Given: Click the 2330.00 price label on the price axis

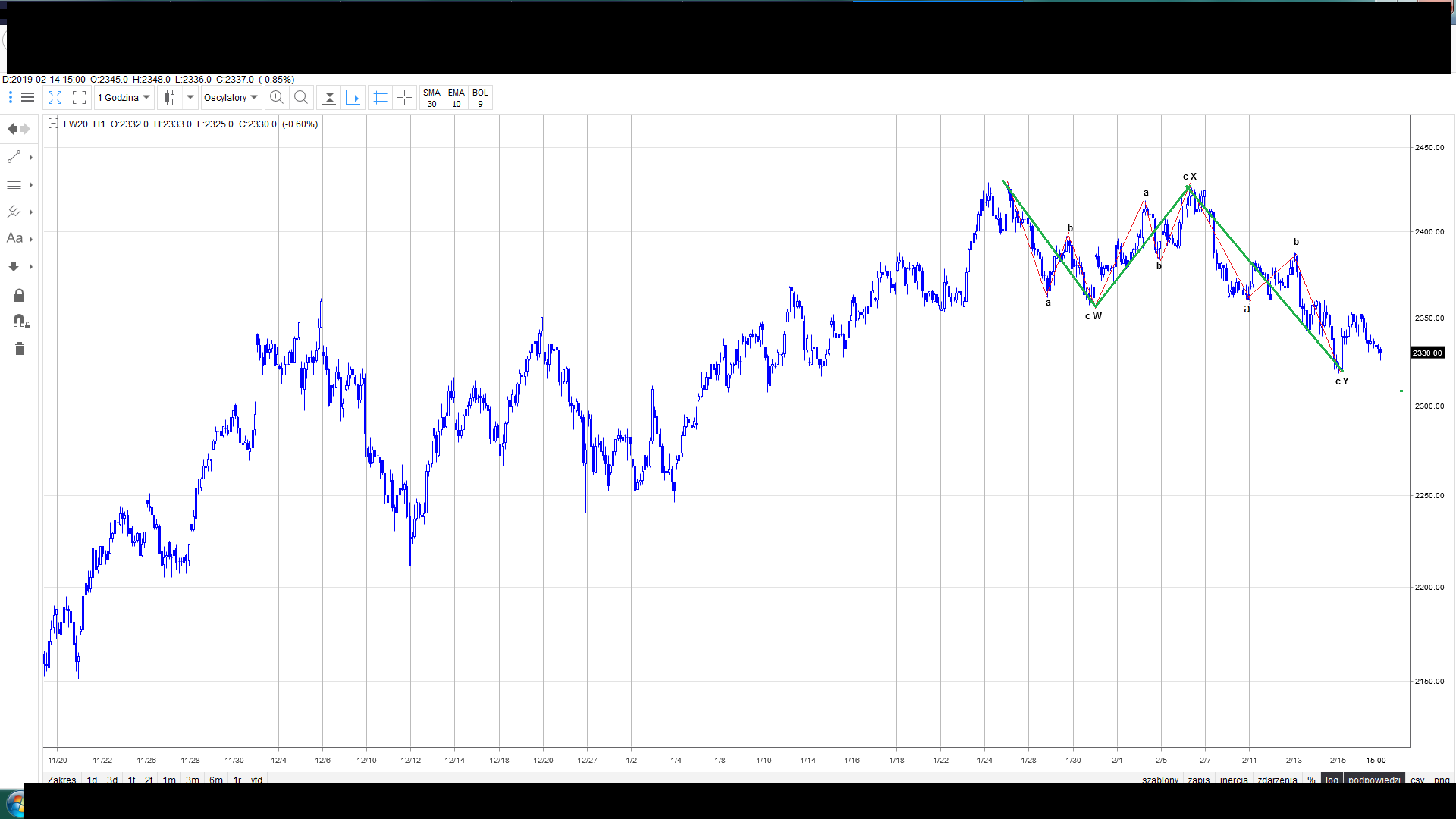Looking at the screenshot, I should pos(1426,353).
